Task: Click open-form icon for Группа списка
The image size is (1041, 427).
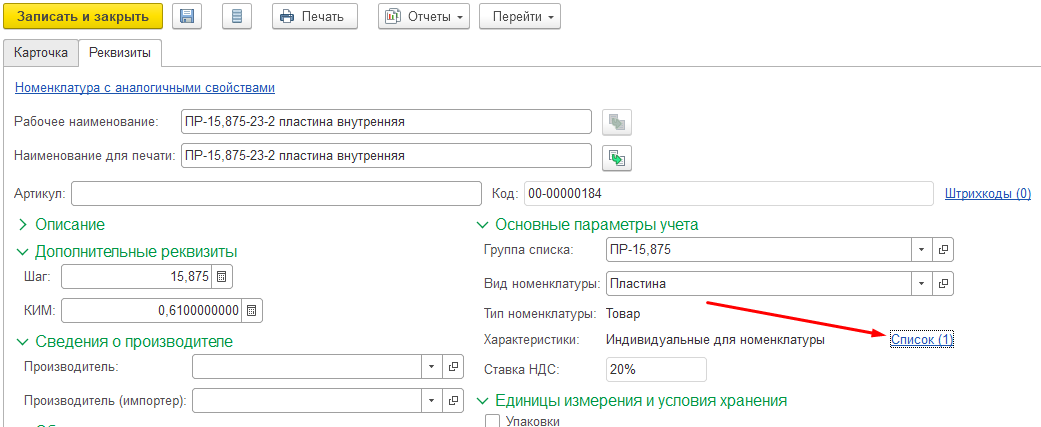Action: pos(943,250)
